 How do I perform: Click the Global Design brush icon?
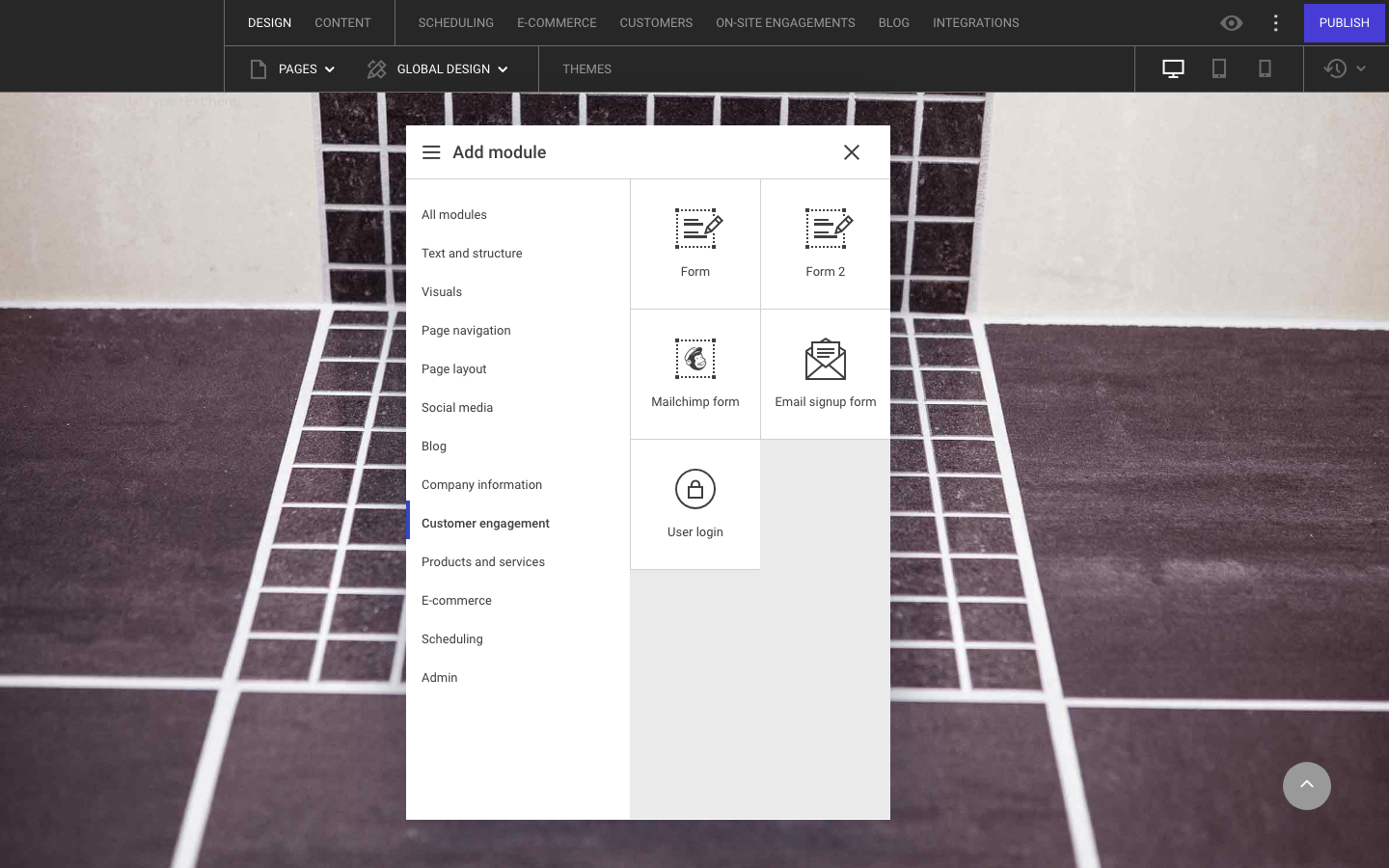point(375,68)
